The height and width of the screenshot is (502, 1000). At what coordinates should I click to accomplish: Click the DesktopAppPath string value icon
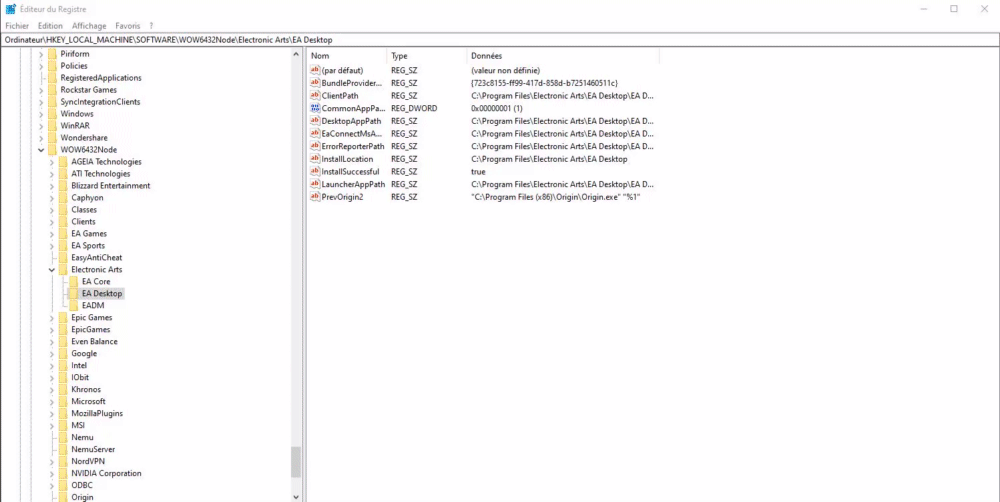coord(315,121)
